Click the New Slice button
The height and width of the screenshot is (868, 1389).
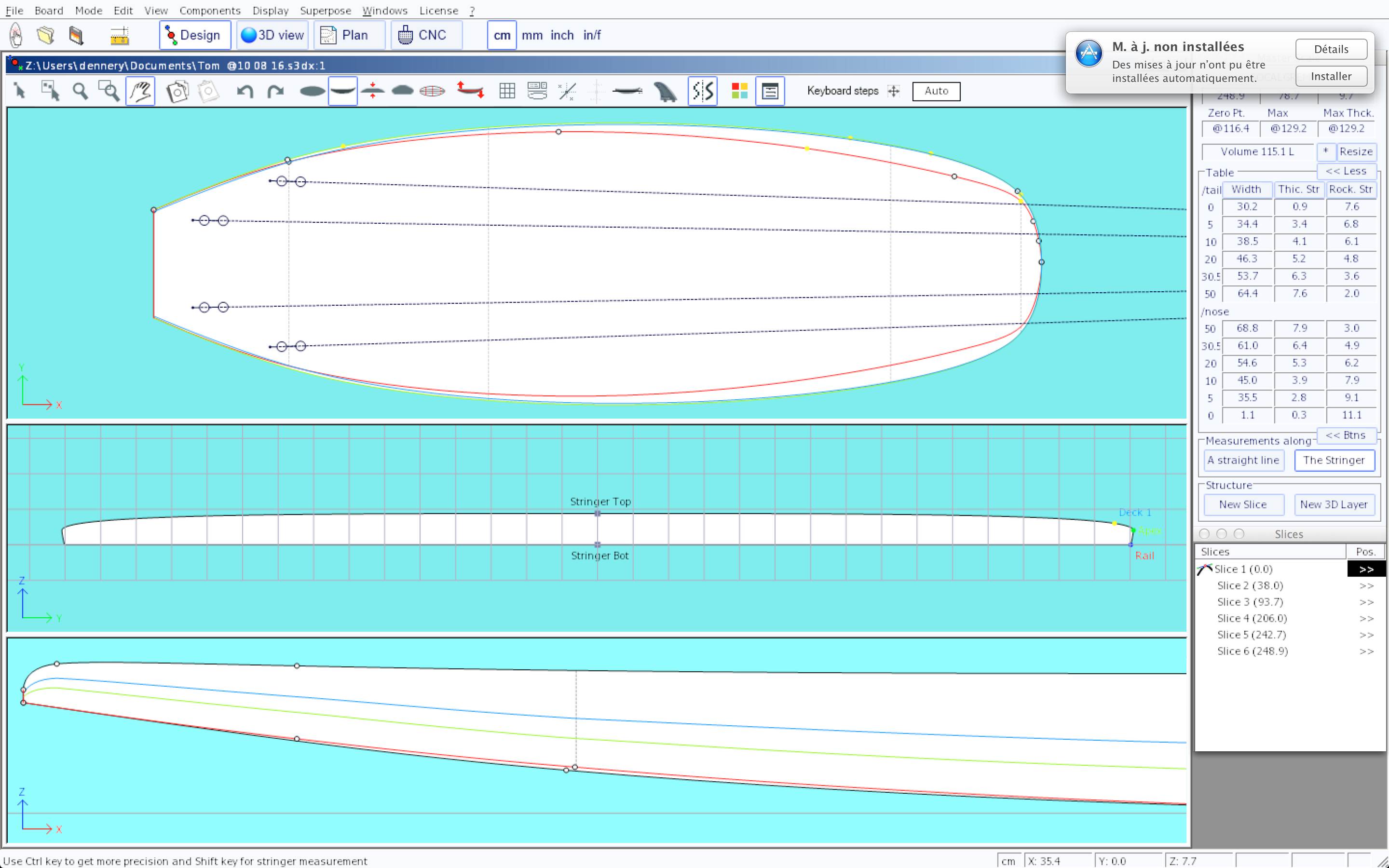tap(1243, 504)
